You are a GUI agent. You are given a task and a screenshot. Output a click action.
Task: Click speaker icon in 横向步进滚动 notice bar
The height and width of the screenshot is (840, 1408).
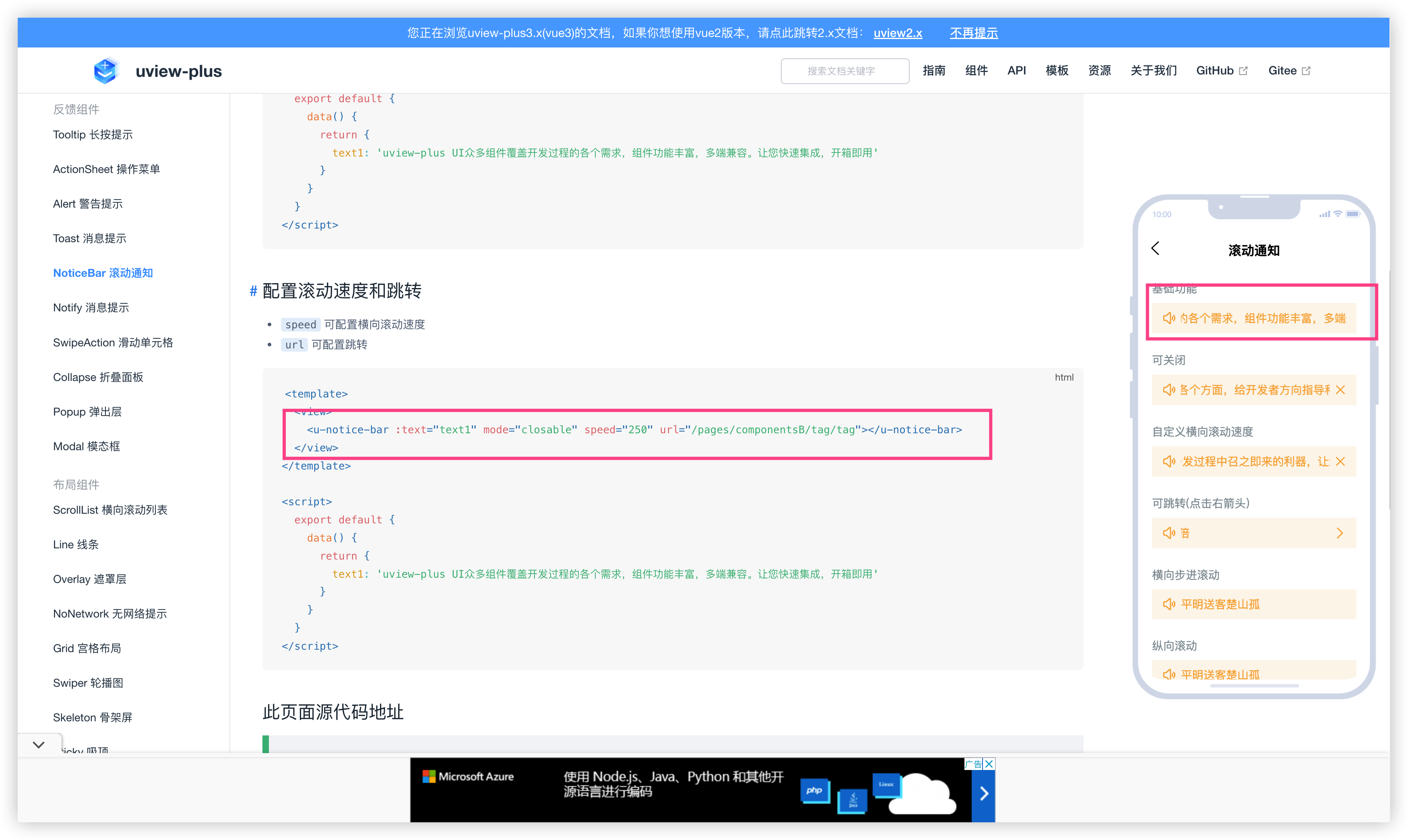click(1169, 605)
